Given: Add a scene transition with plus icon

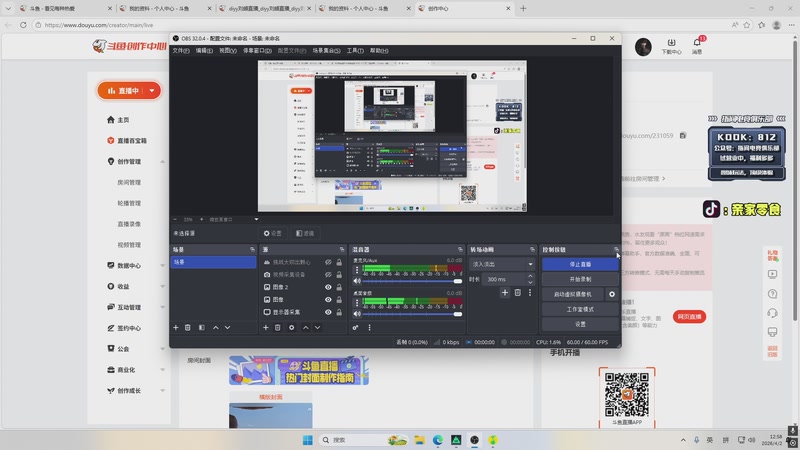Looking at the screenshot, I should coord(505,292).
